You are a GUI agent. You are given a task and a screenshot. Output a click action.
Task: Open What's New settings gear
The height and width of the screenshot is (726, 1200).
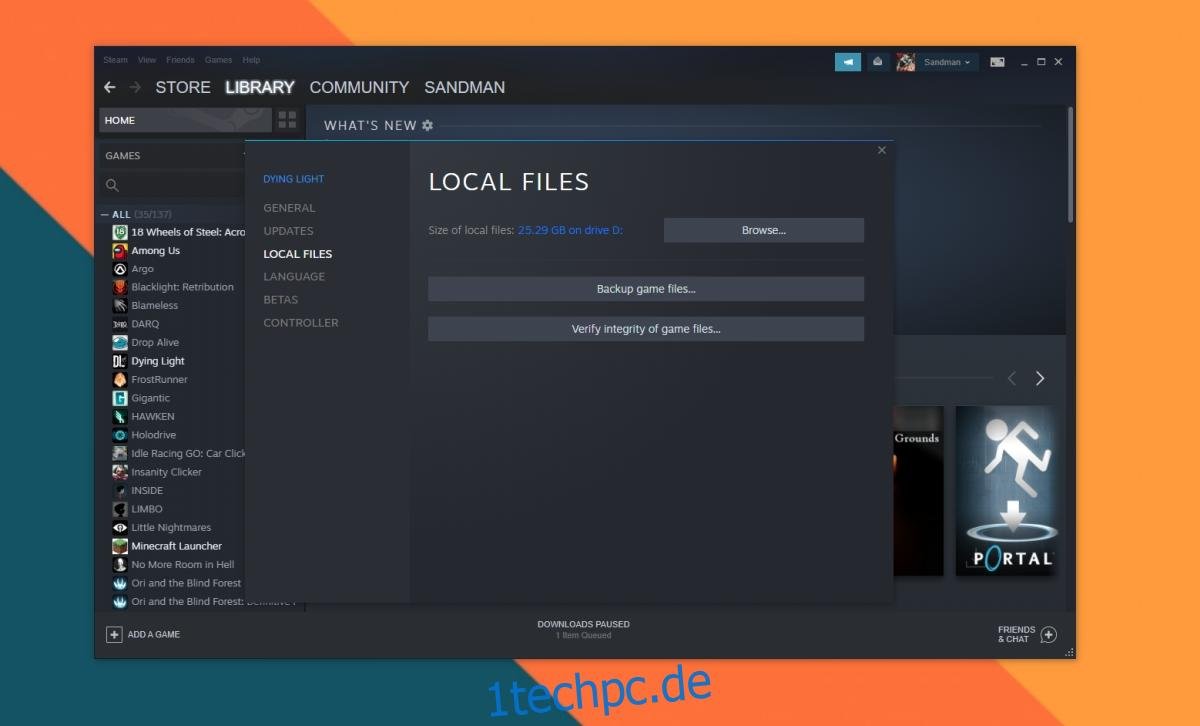[x=428, y=125]
